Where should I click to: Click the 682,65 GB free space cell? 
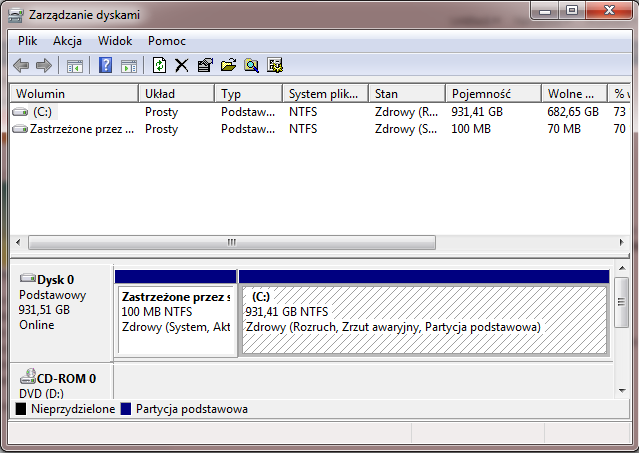click(x=573, y=112)
